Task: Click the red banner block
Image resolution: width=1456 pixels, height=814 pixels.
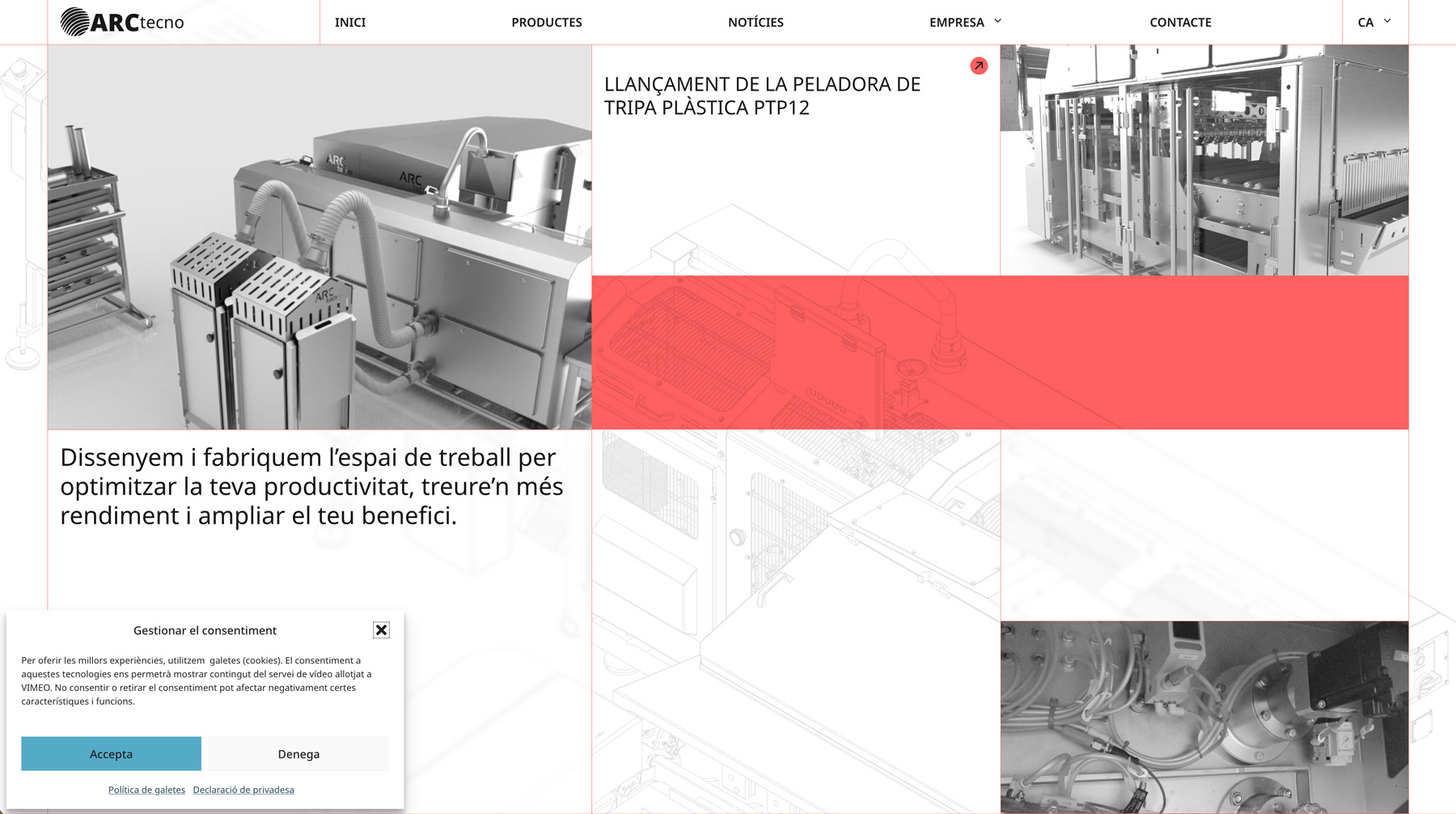Action: pos(1000,352)
